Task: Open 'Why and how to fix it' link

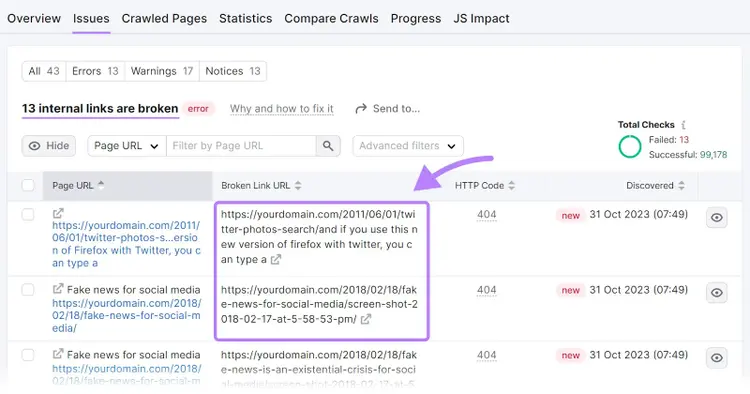Action: coord(282,109)
